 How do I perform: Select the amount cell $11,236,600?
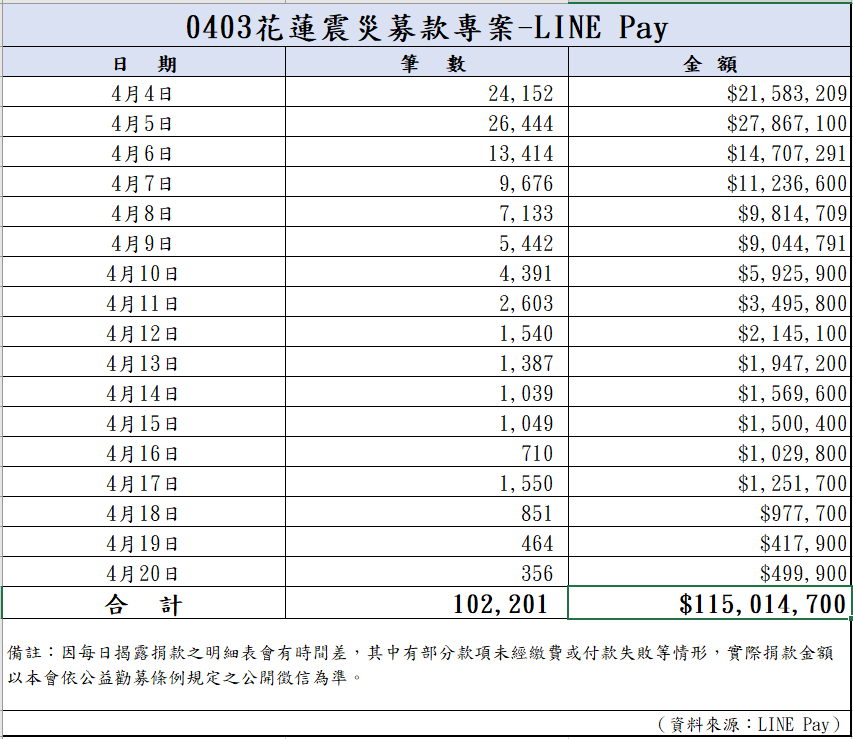tap(710, 182)
